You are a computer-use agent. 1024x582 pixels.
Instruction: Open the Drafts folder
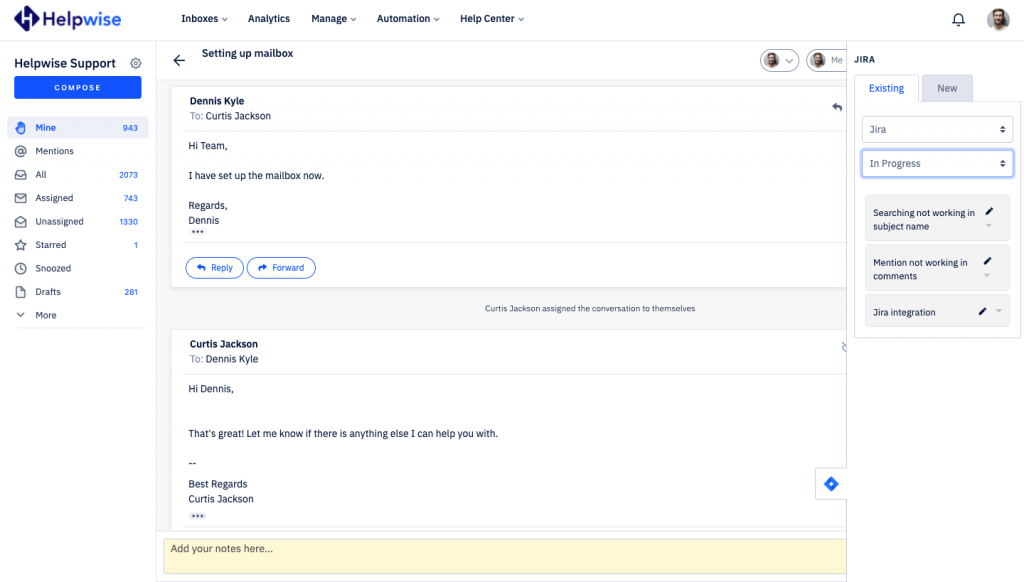coord(78,292)
